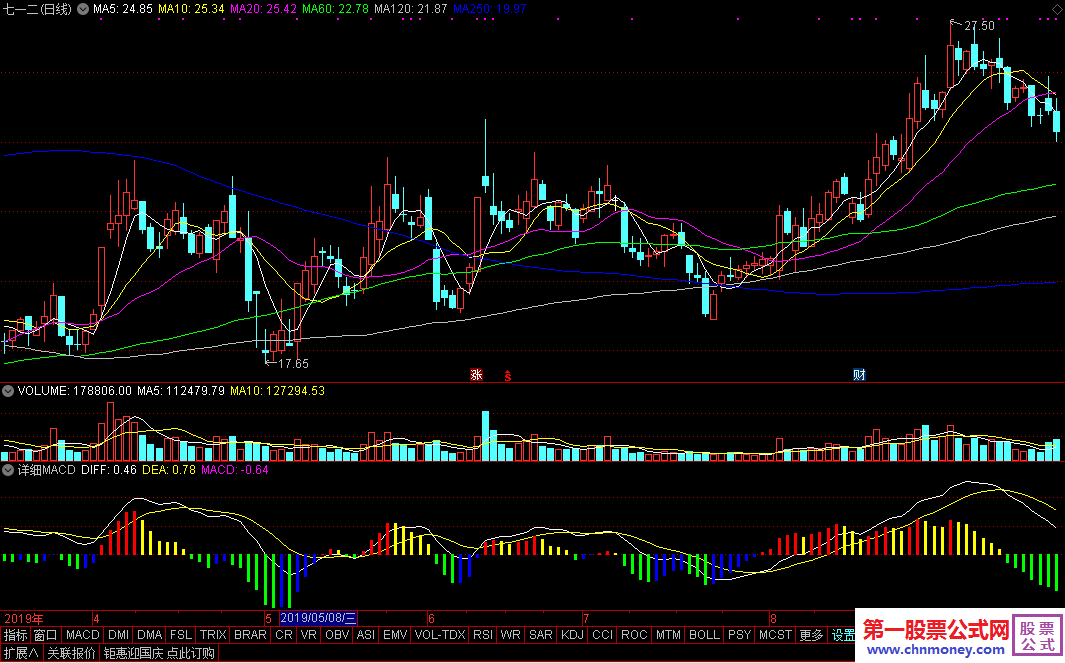Click the MA20: 25.42 legend value
This screenshot has width=1065, height=663.
[264, 10]
